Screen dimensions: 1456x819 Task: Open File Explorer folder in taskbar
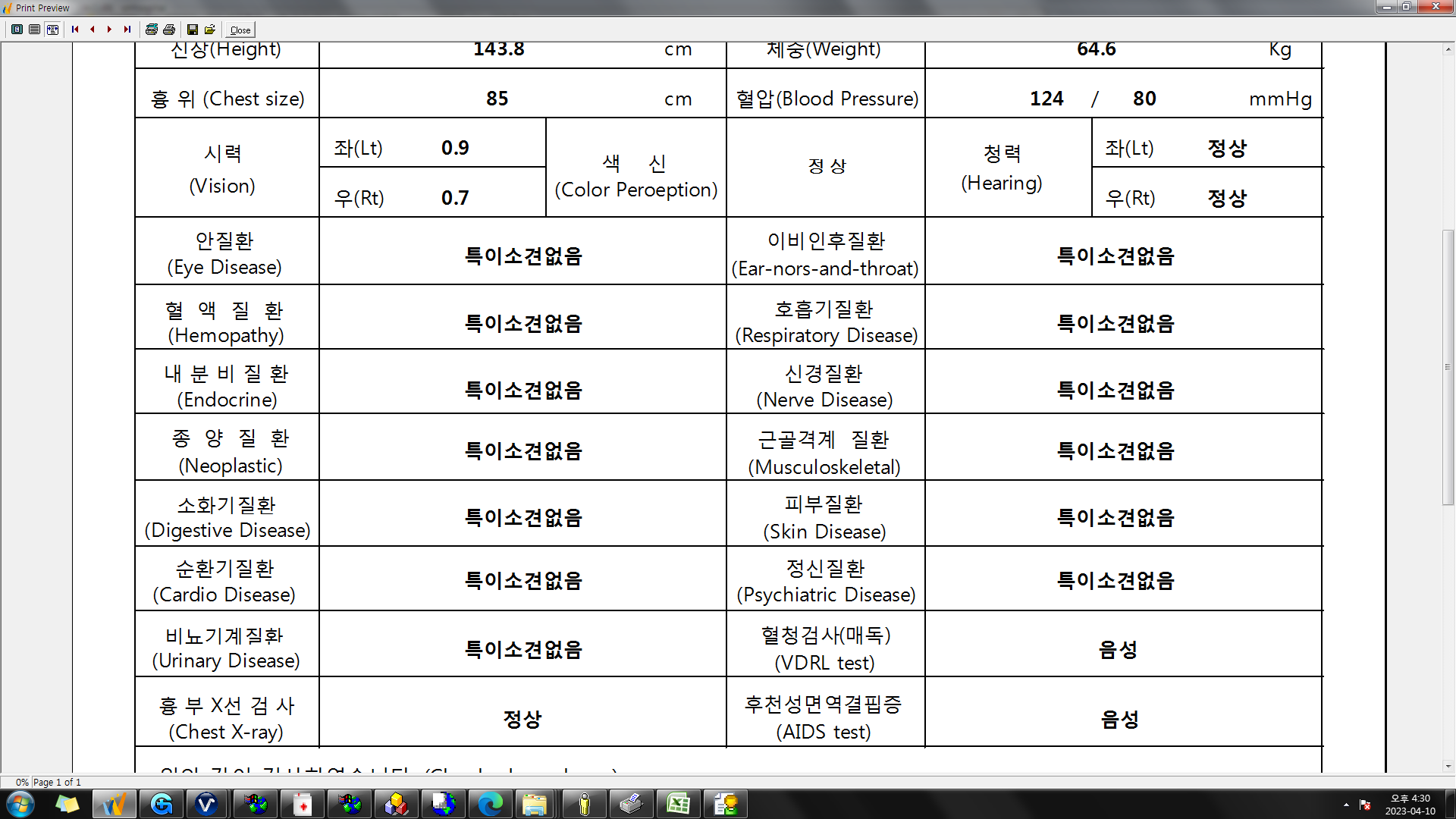[x=535, y=804]
